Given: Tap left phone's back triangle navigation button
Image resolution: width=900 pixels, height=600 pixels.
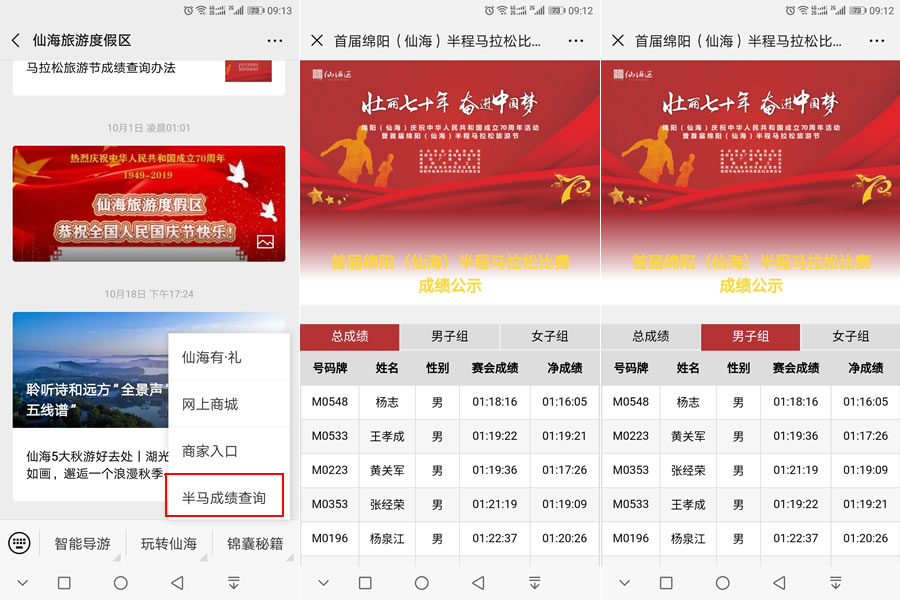Looking at the screenshot, I should (x=177, y=583).
